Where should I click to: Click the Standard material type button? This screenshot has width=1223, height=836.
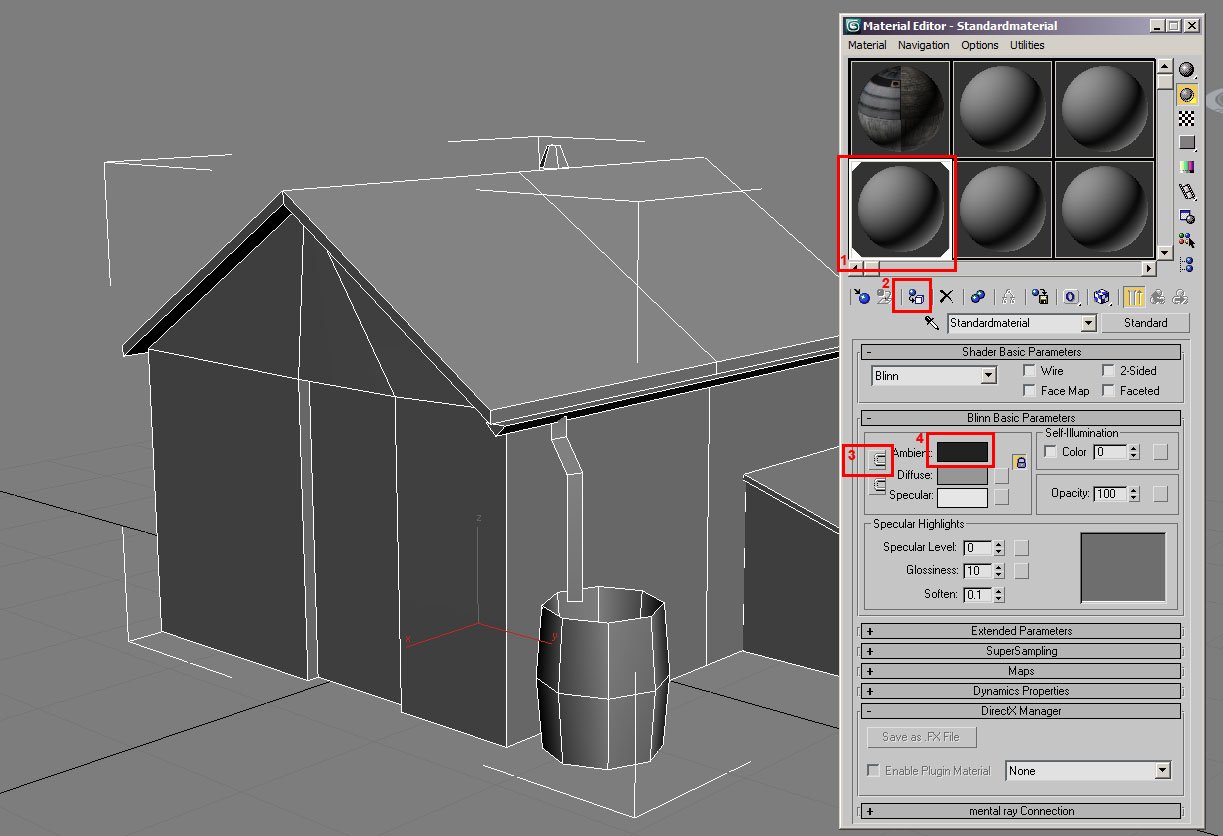pyautogui.click(x=1145, y=323)
